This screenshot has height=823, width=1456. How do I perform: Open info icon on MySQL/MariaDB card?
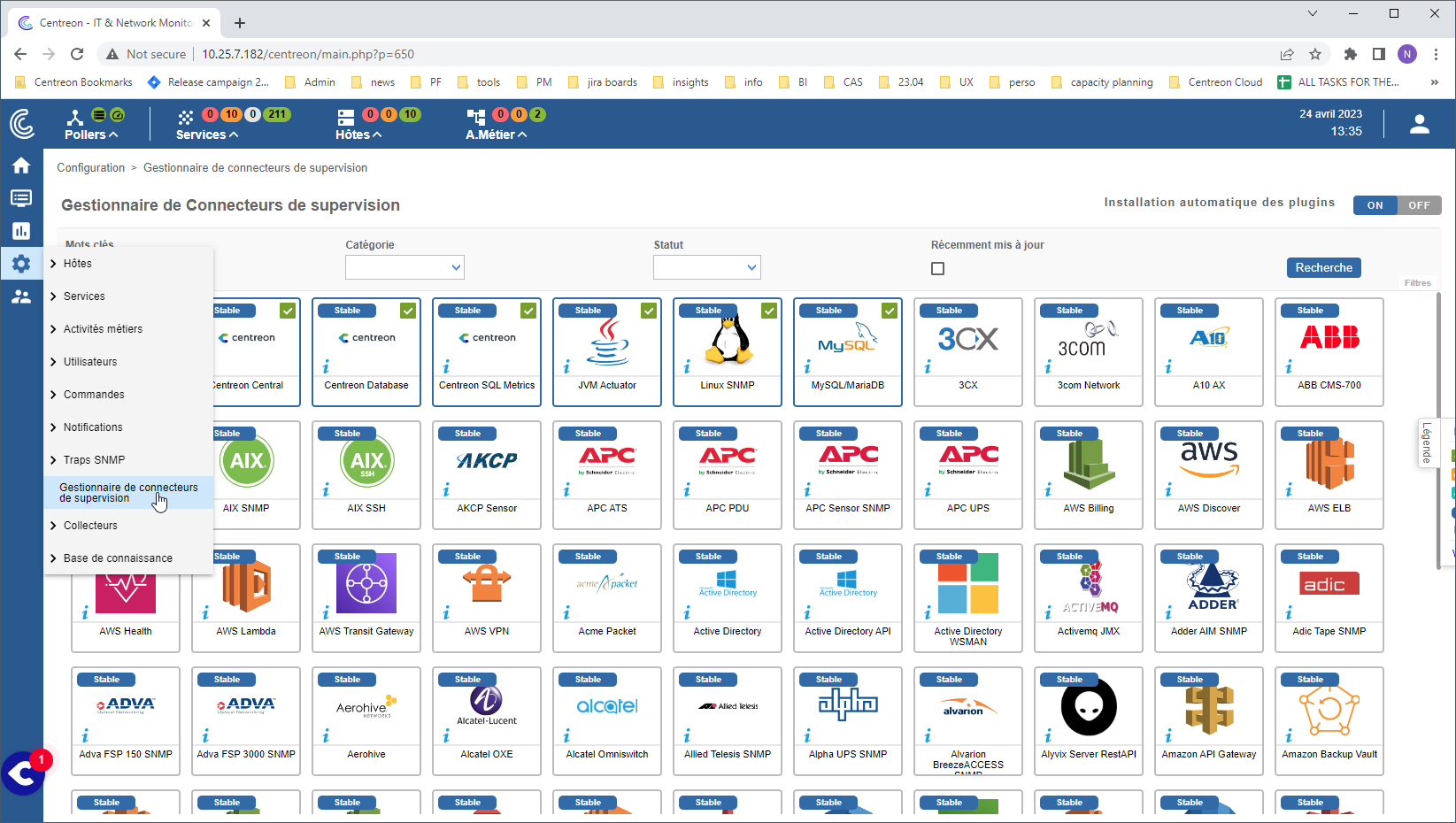point(807,366)
